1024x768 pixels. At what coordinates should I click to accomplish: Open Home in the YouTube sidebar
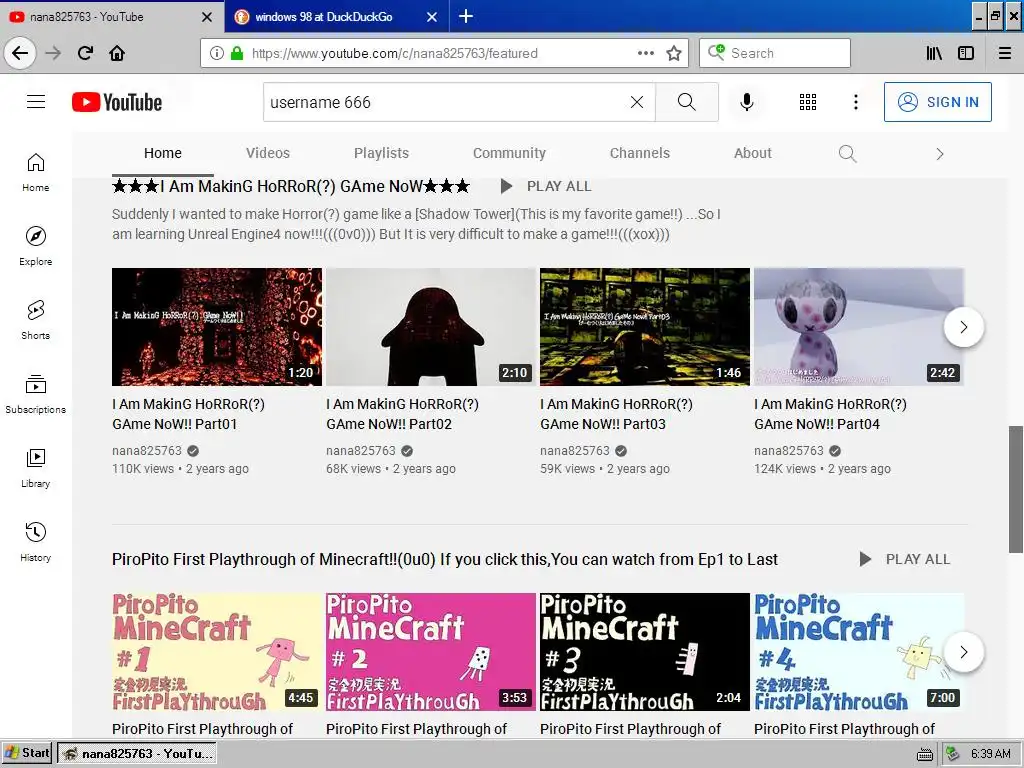click(35, 172)
